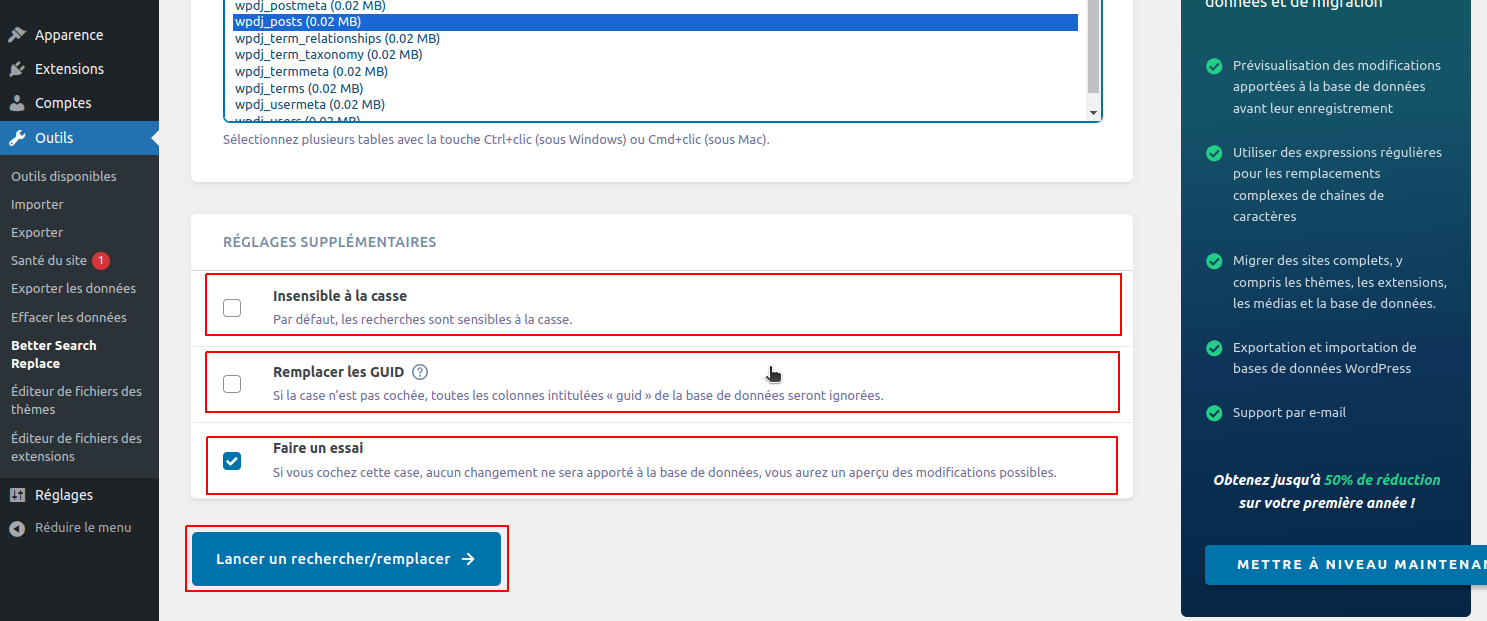Image resolution: width=1487 pixels, height=621 pixels.
Task: Open Exporter les données menu item
Action: point(73,288)
